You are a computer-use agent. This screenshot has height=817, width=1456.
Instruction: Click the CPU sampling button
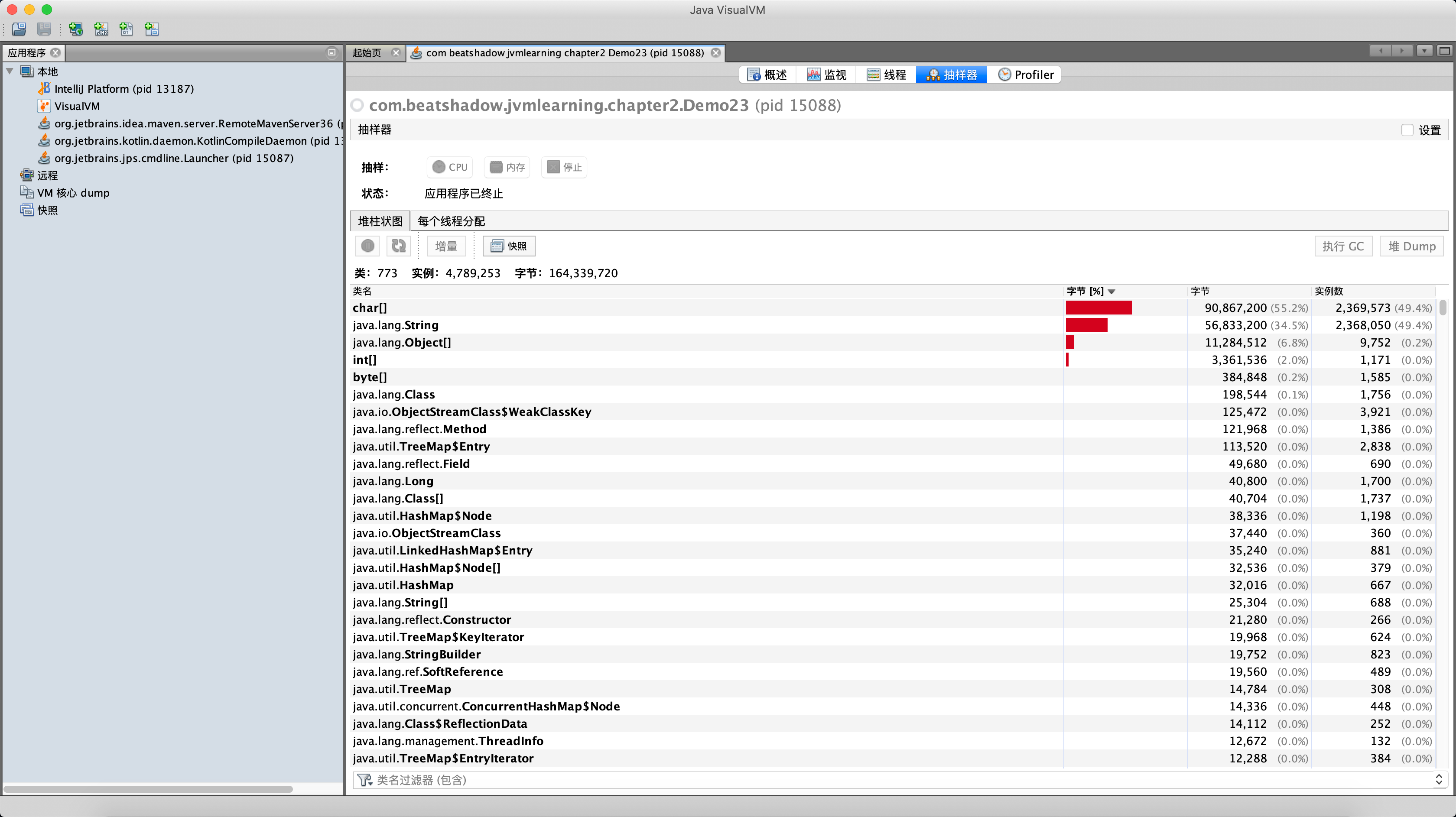click(x=450, y=167)
